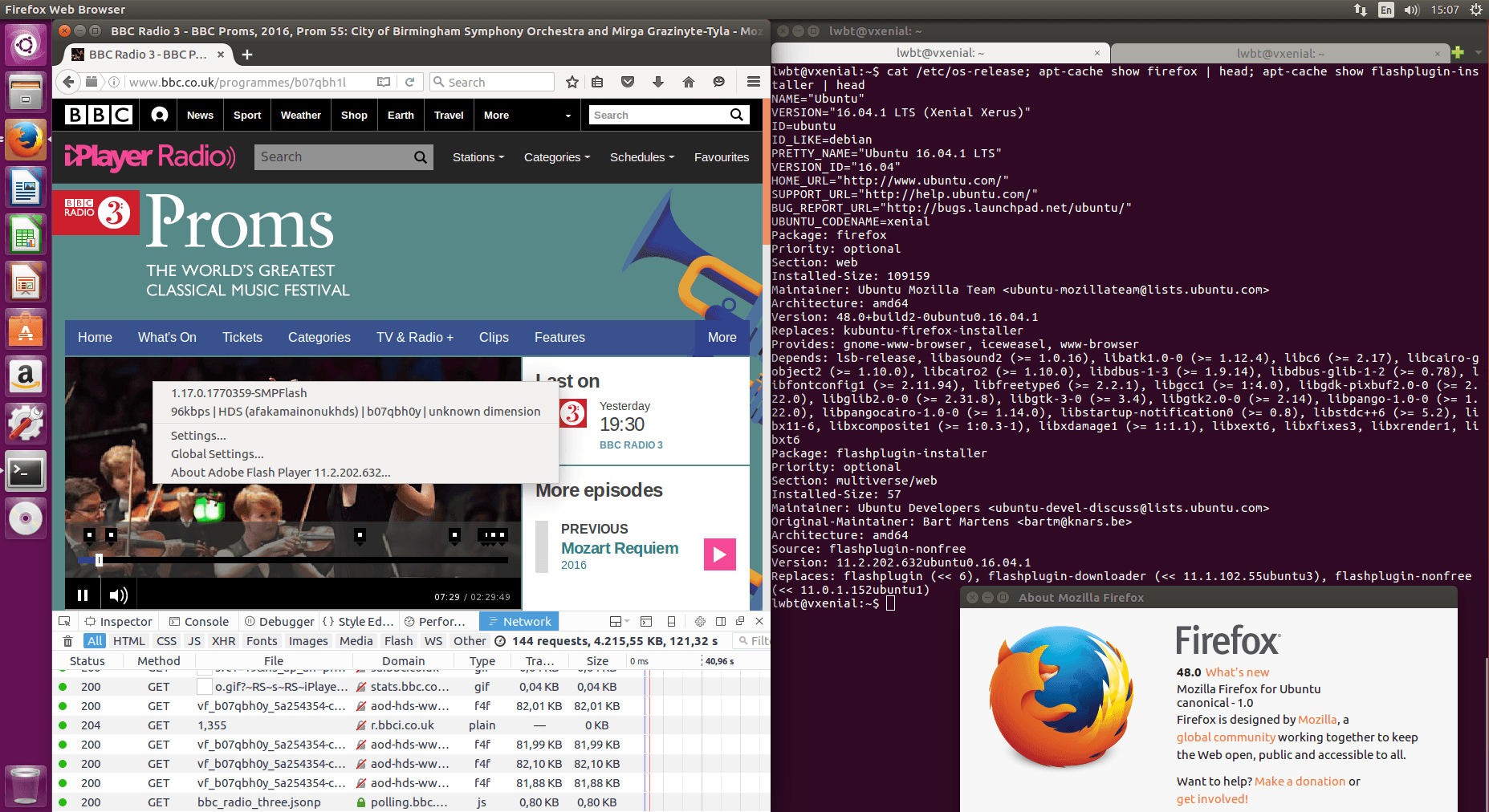
Task: Filter network requests by Images
Action: click(308, 641)
